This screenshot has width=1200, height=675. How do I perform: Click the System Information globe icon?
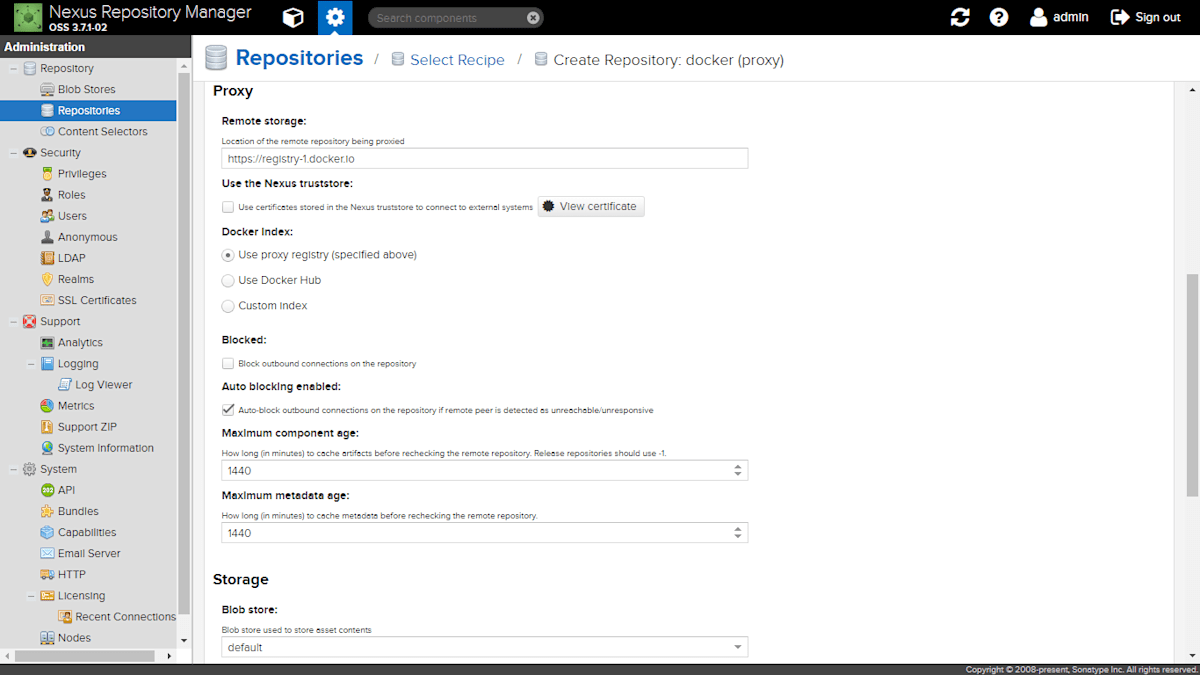(x=47, y=448)
